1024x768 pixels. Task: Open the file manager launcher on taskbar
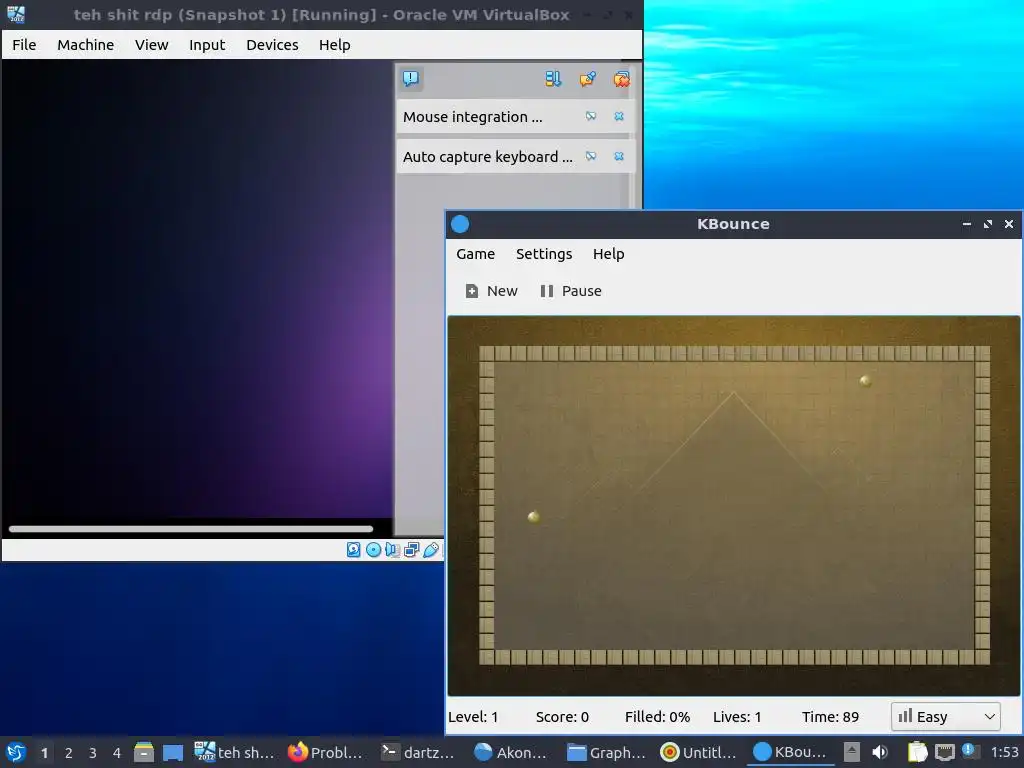coord(144,752)
